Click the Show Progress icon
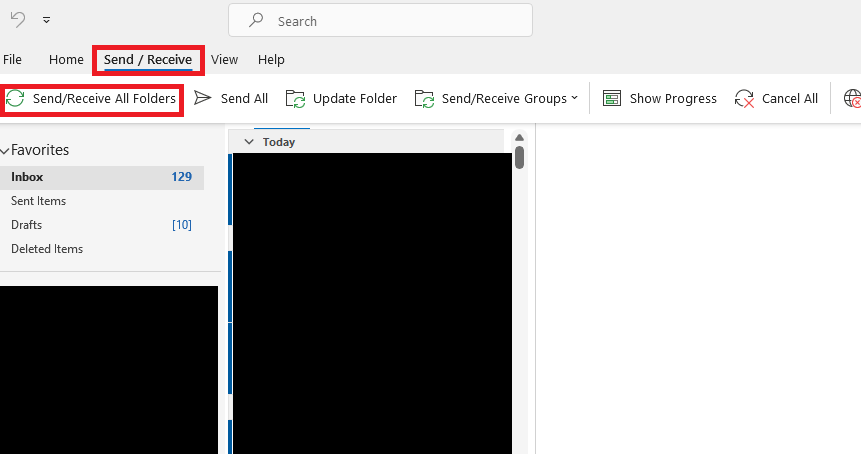 pos(612,98)
